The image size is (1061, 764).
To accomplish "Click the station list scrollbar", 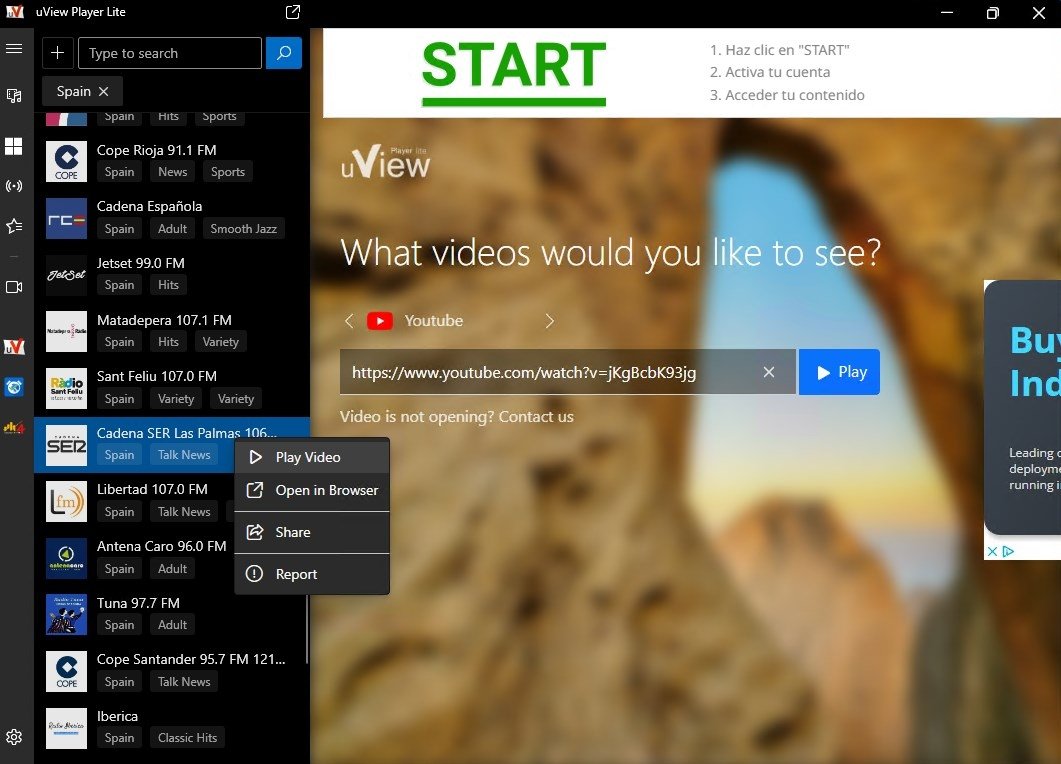I will point(307,629).
